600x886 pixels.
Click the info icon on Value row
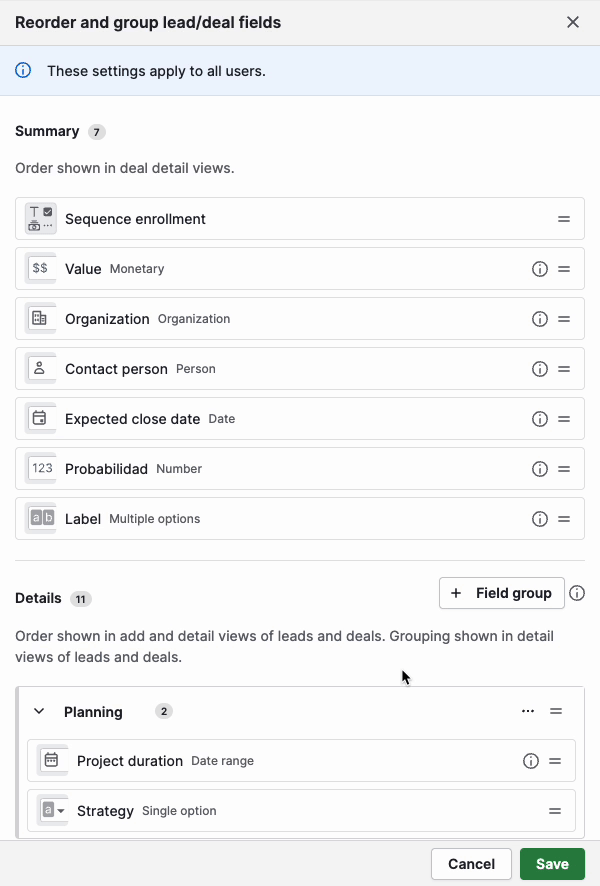(x=540, y=269)
